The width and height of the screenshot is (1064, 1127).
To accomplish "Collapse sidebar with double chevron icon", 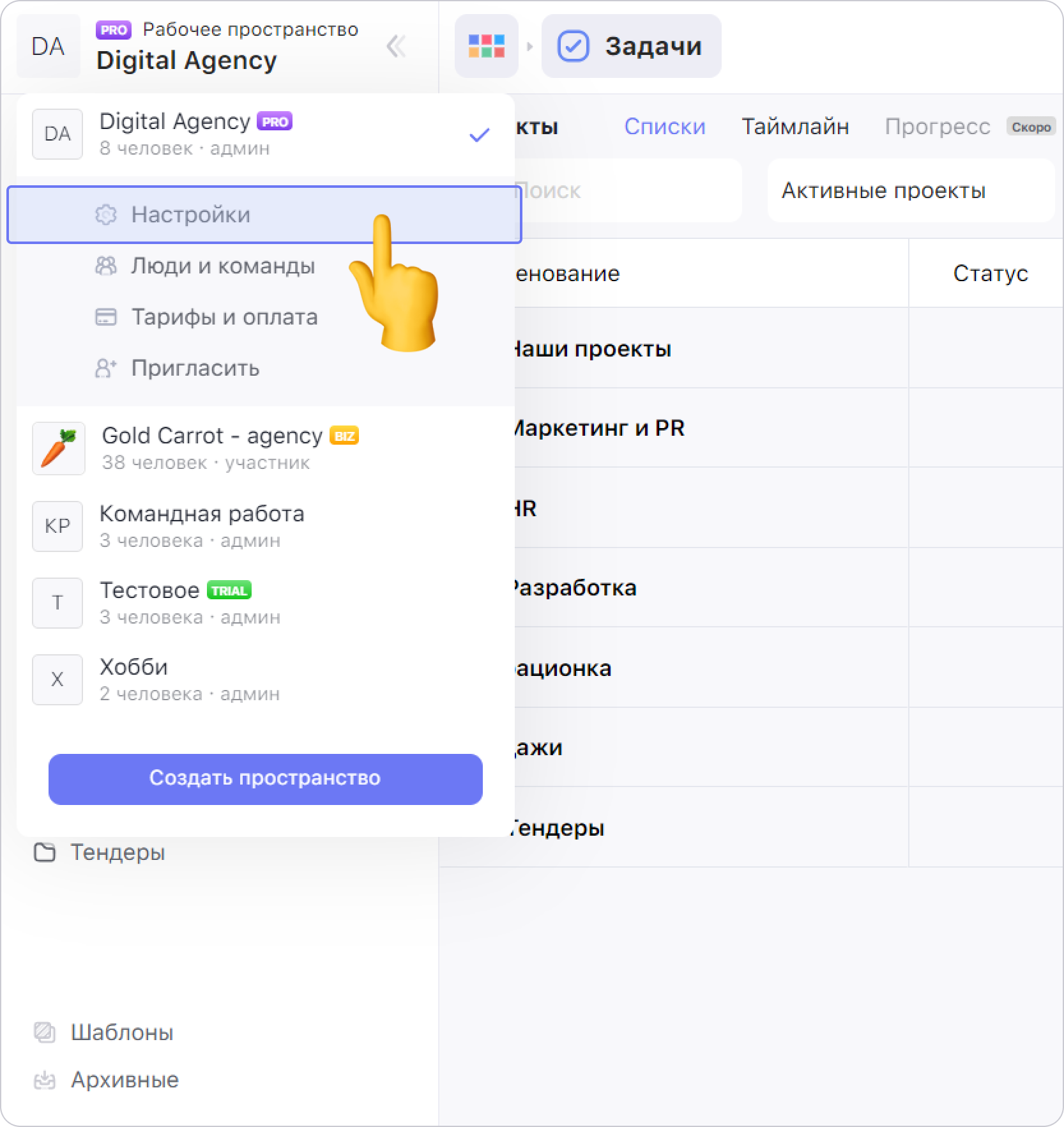I will pos(396,47).
